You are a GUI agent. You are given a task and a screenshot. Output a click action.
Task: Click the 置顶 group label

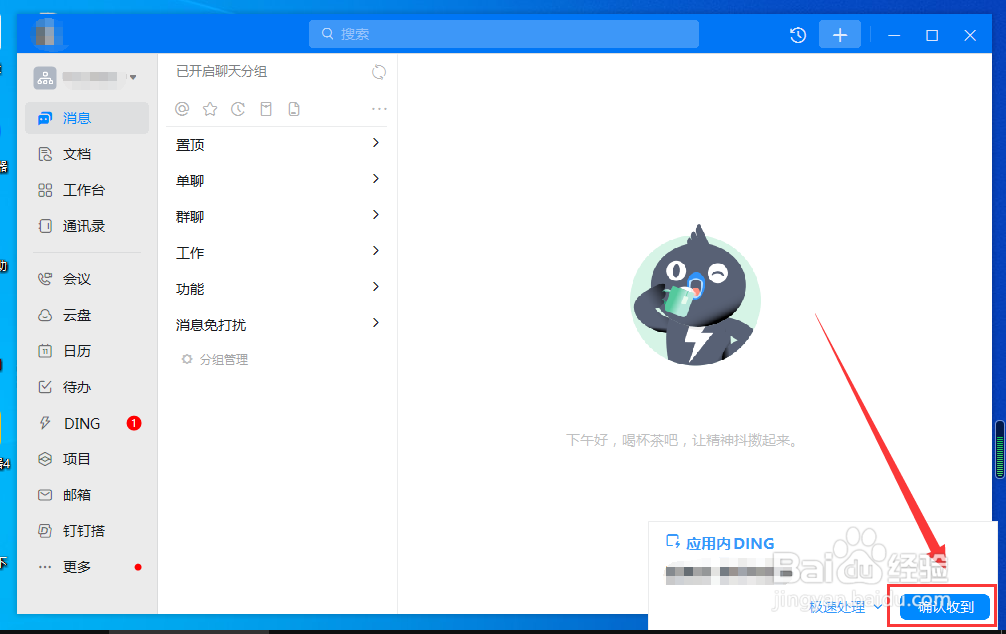click(190, 145)
